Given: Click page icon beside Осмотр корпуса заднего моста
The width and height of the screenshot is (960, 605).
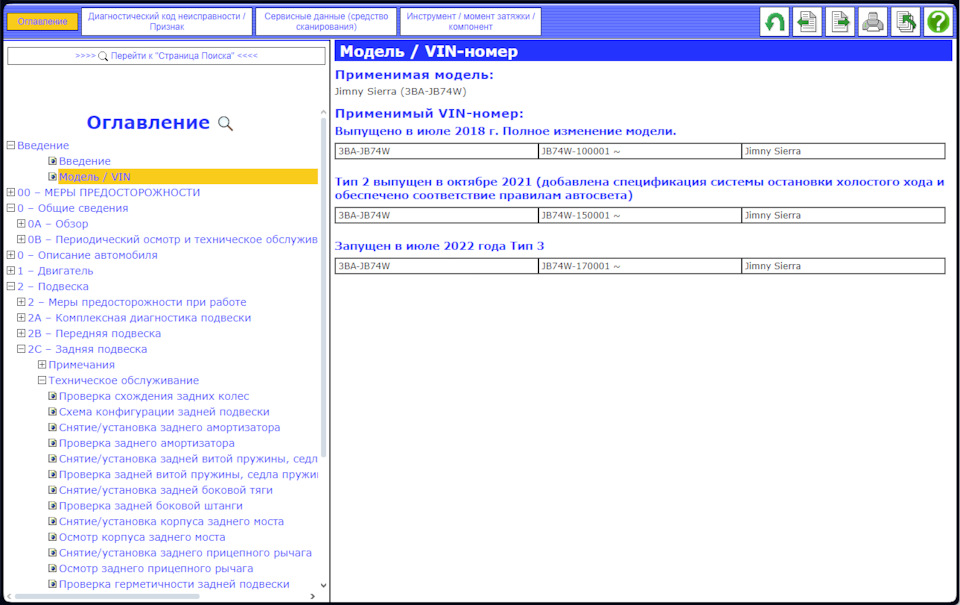Looking at the screenshot, I should [x=53, y=537].
